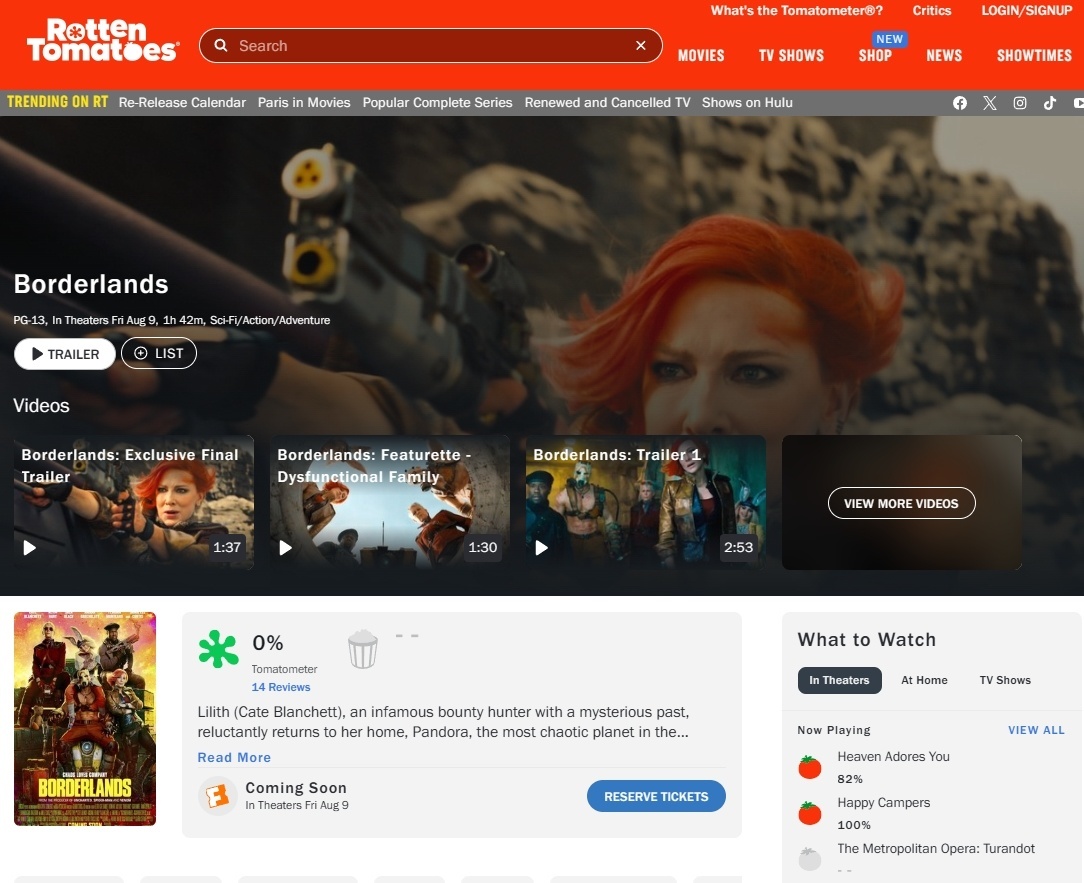The height and width of the screenshot is (883, 1084).
Task: Play the Borderlands Trailer 1 play icon
Action: coord(542,548)
